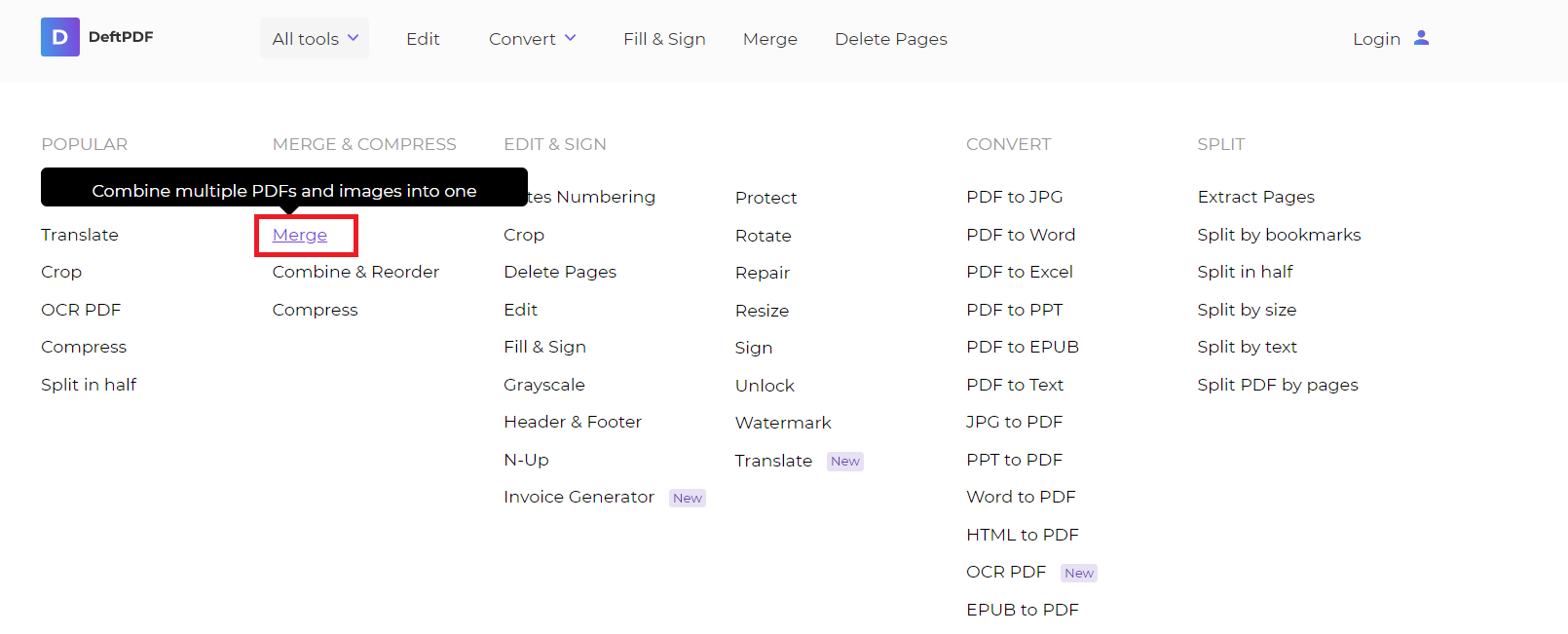Viewport: 1568px width, 634px height.
Task: Open the highlighted Merge tool
Action: tap(301, 235)
